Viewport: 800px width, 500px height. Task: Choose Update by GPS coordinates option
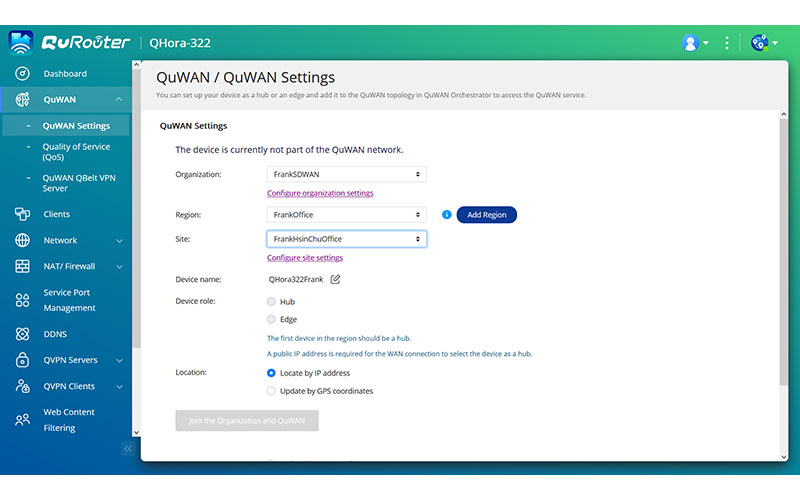click(272, 391)
